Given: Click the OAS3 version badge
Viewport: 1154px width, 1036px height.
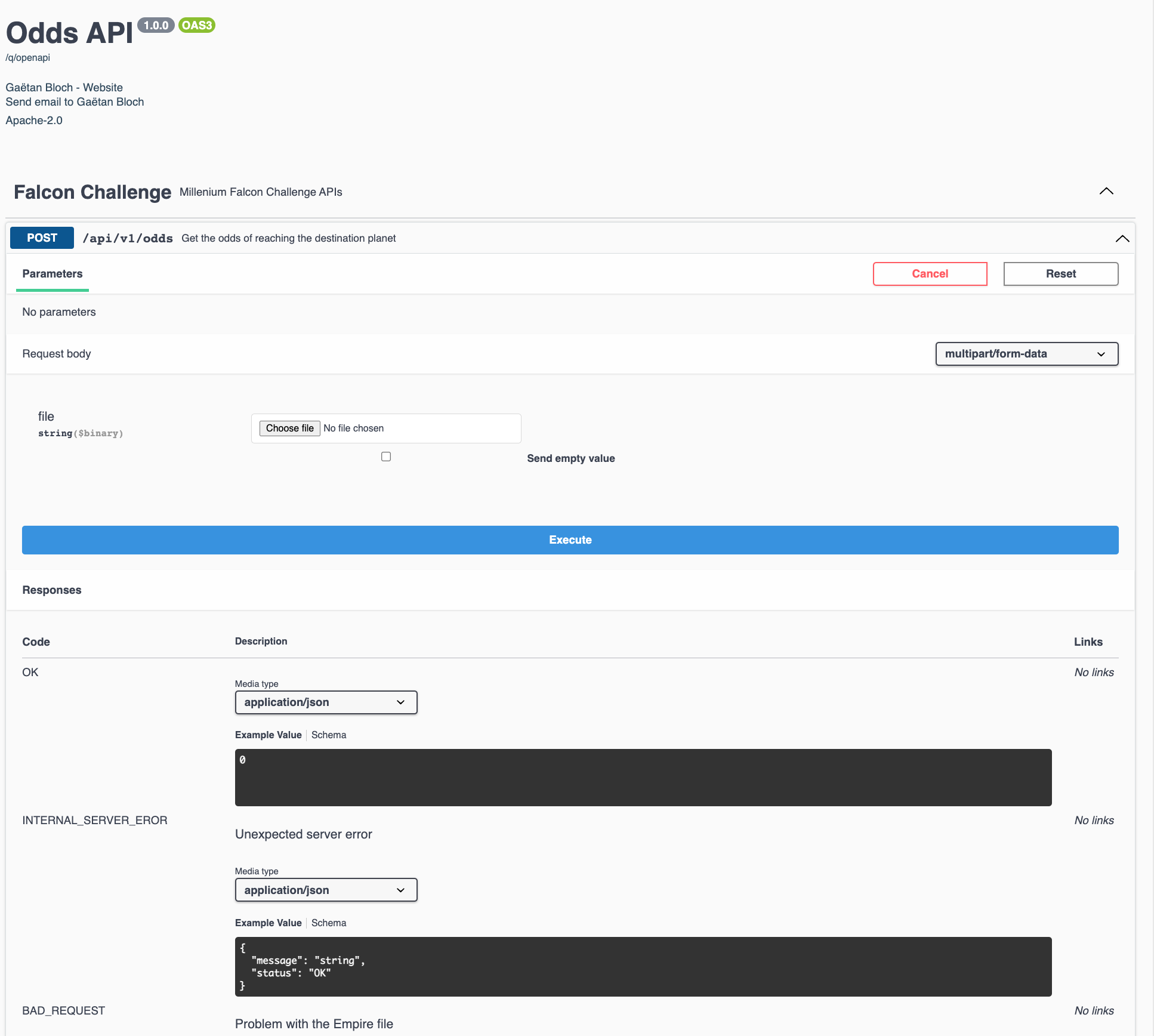Looking at the screenshot, I should 197,26.
